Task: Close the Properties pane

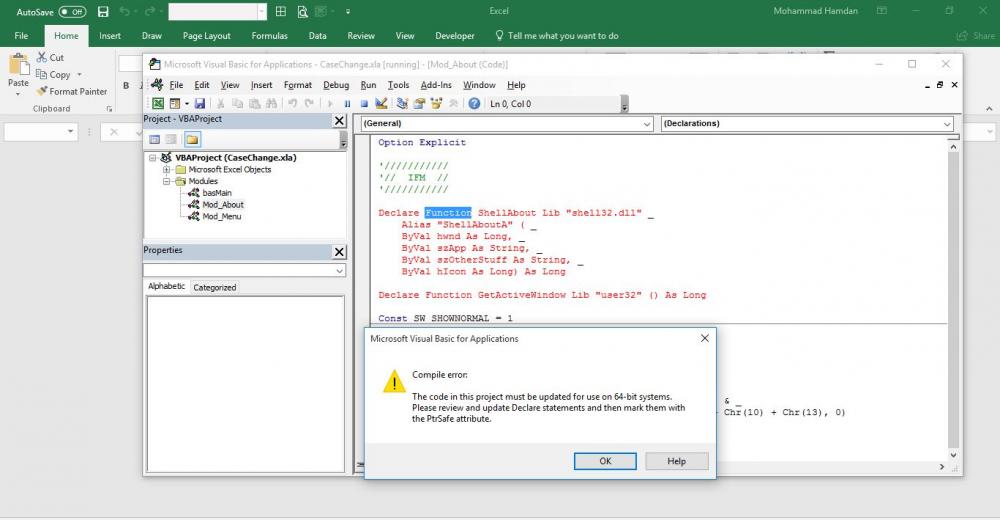Action: pyautogui.click(x=339, y=252)
